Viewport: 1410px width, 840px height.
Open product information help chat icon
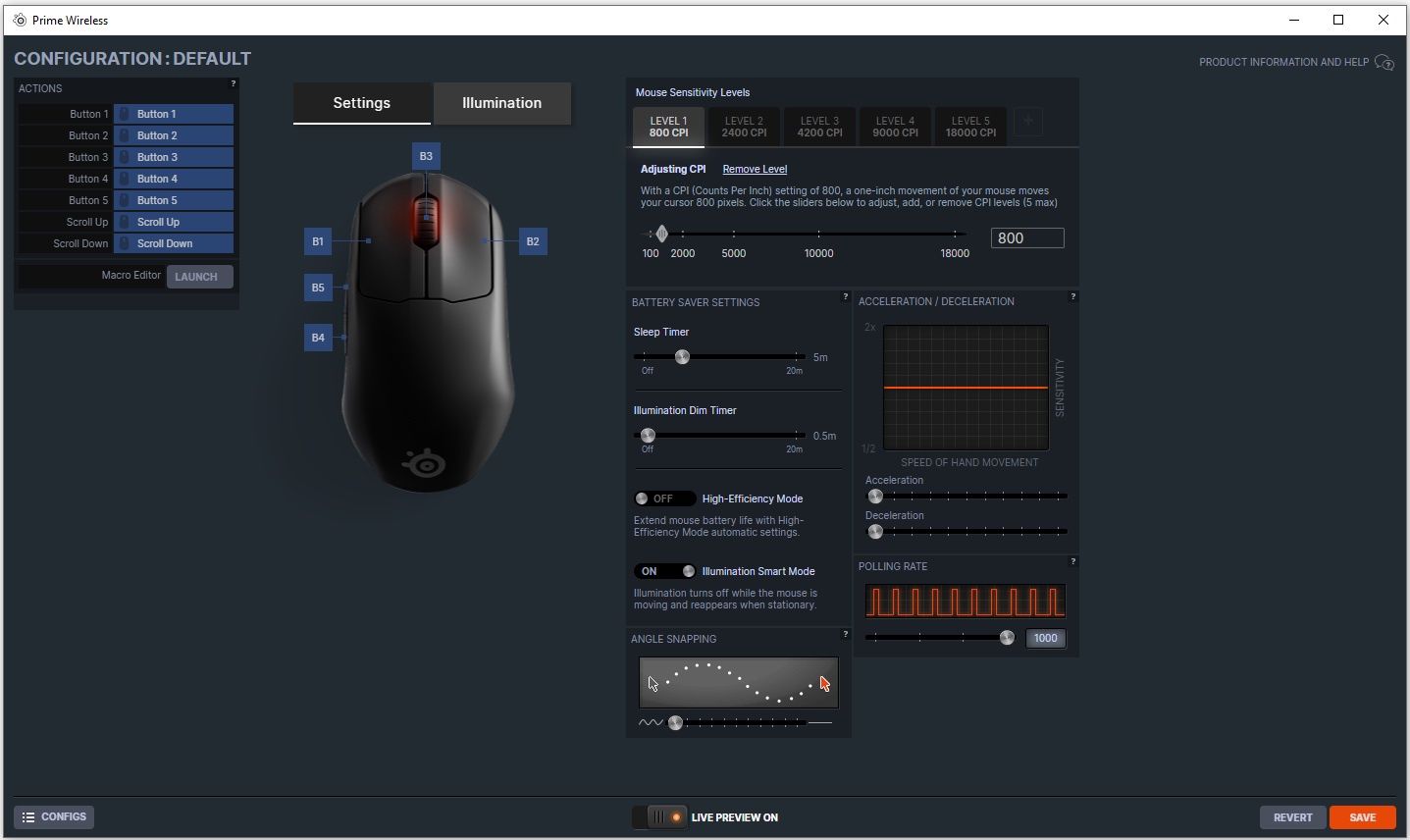pyautogui.click(x=1384, y=63)
